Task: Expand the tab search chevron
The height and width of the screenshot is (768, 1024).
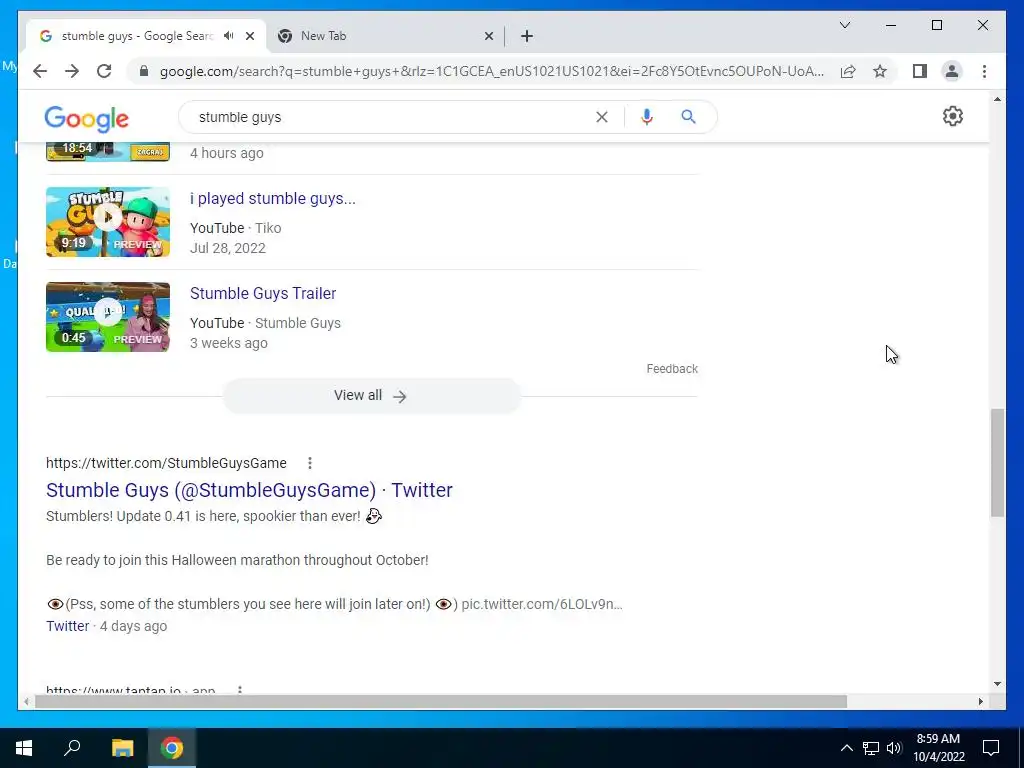Action: (x=844, y=25)
